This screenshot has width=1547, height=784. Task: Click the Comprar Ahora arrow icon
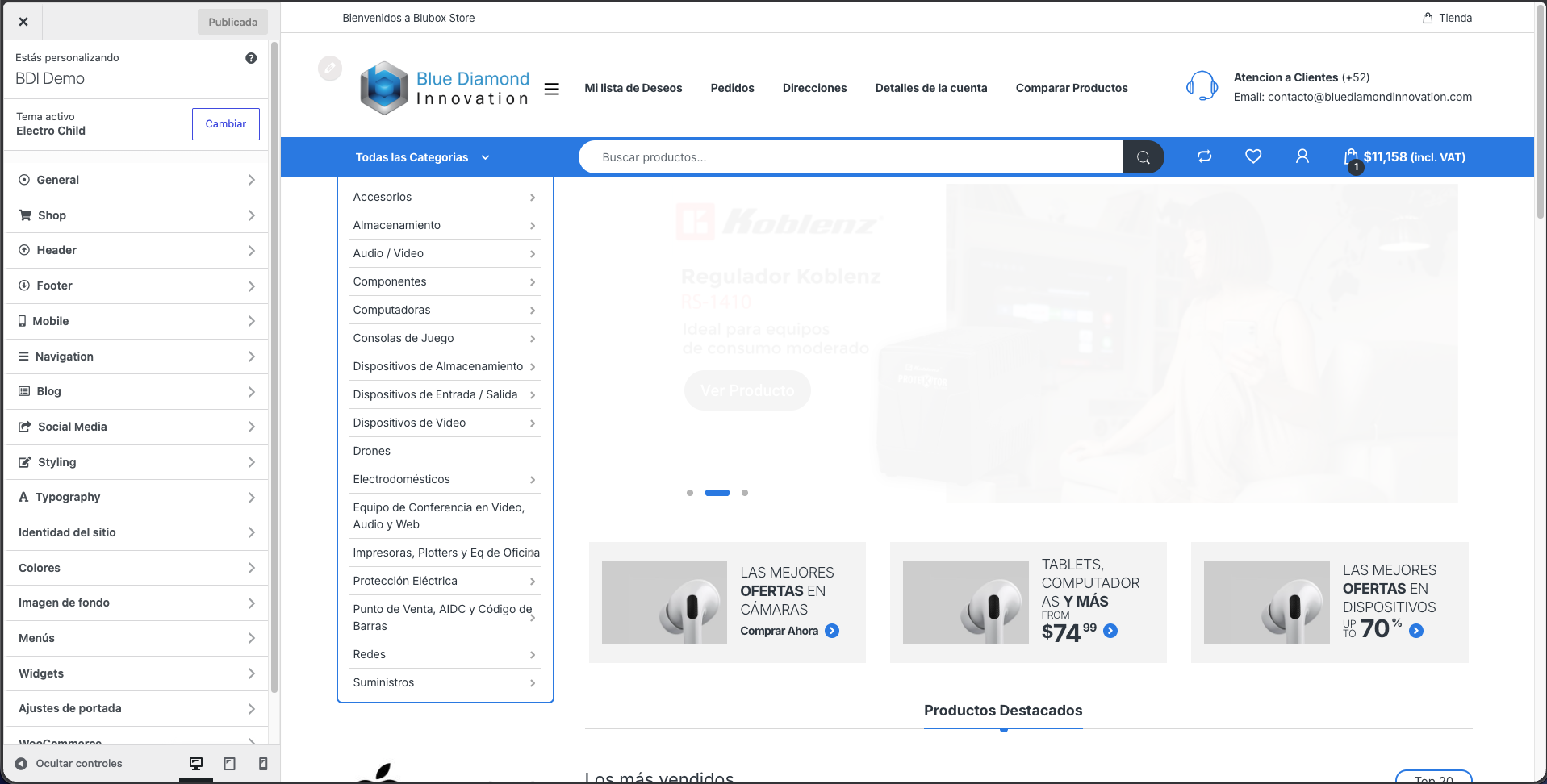(x=832, y=631)
